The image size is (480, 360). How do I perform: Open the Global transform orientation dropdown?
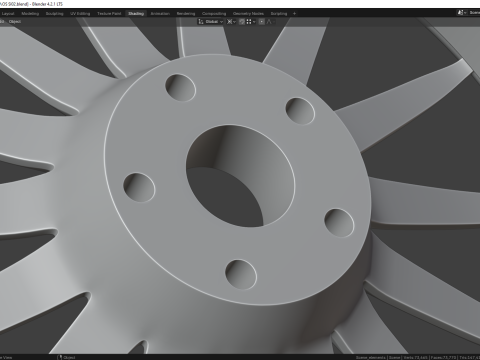click(211, 22)
